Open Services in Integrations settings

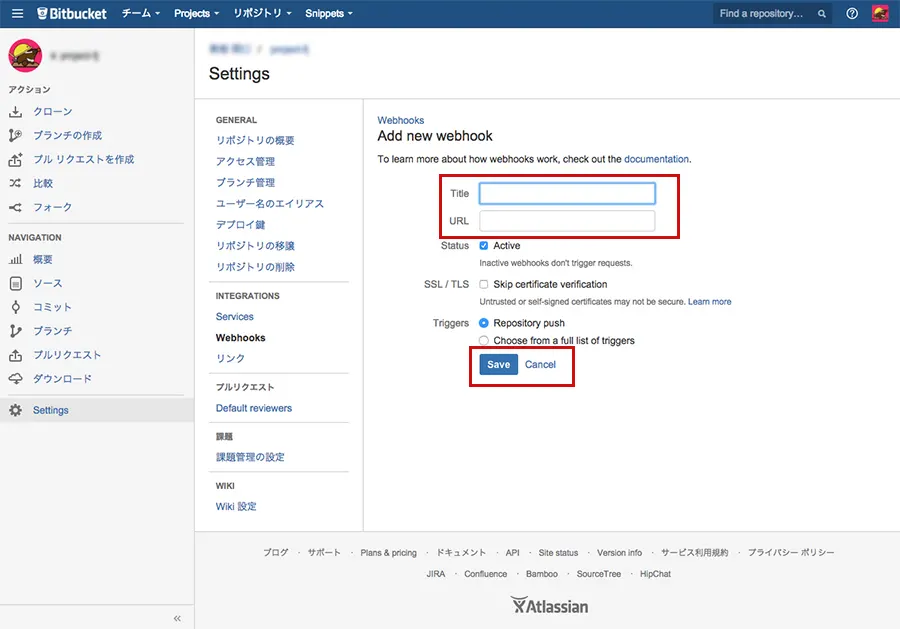tap(235, 317)
